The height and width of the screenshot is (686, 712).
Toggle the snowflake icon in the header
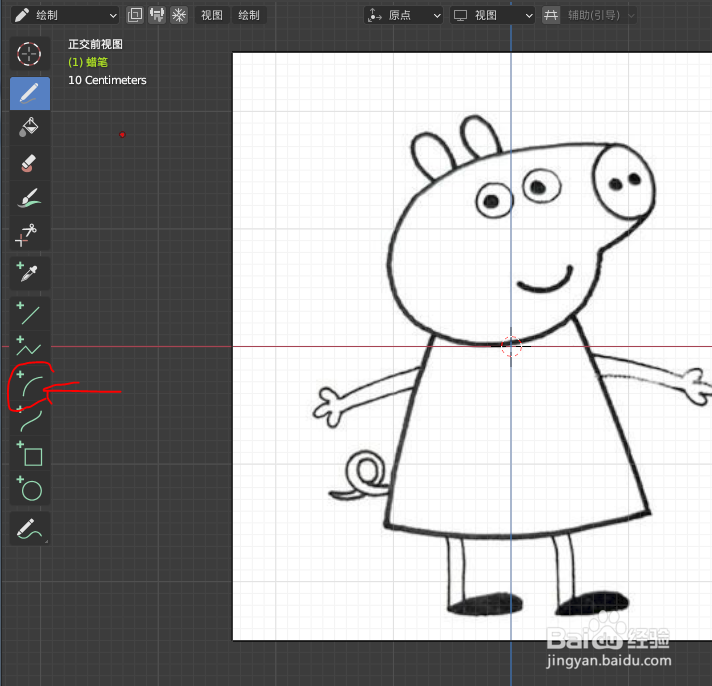tap(179, 15)
